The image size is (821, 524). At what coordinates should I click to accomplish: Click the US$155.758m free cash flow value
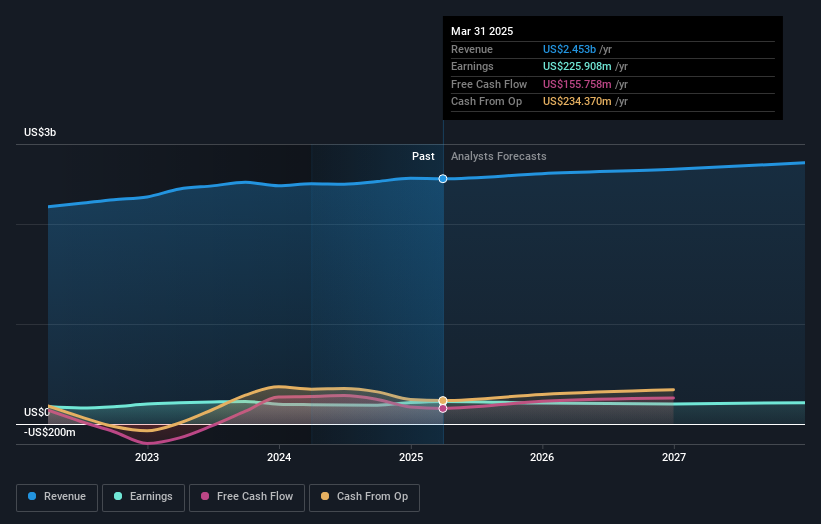click(x=577, y=84)
